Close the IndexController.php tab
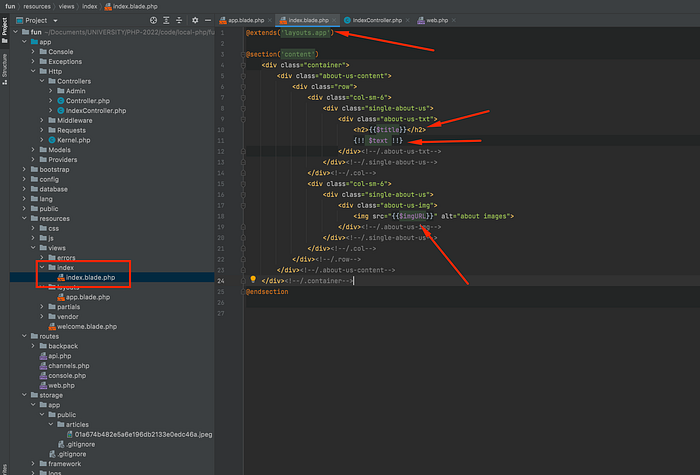The width and height of the screenshot is (700, 475). 408,21
